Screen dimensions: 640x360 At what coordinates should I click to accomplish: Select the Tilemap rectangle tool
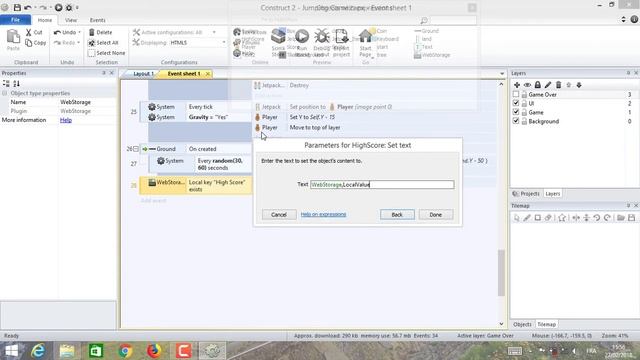[x=538, y=218]
